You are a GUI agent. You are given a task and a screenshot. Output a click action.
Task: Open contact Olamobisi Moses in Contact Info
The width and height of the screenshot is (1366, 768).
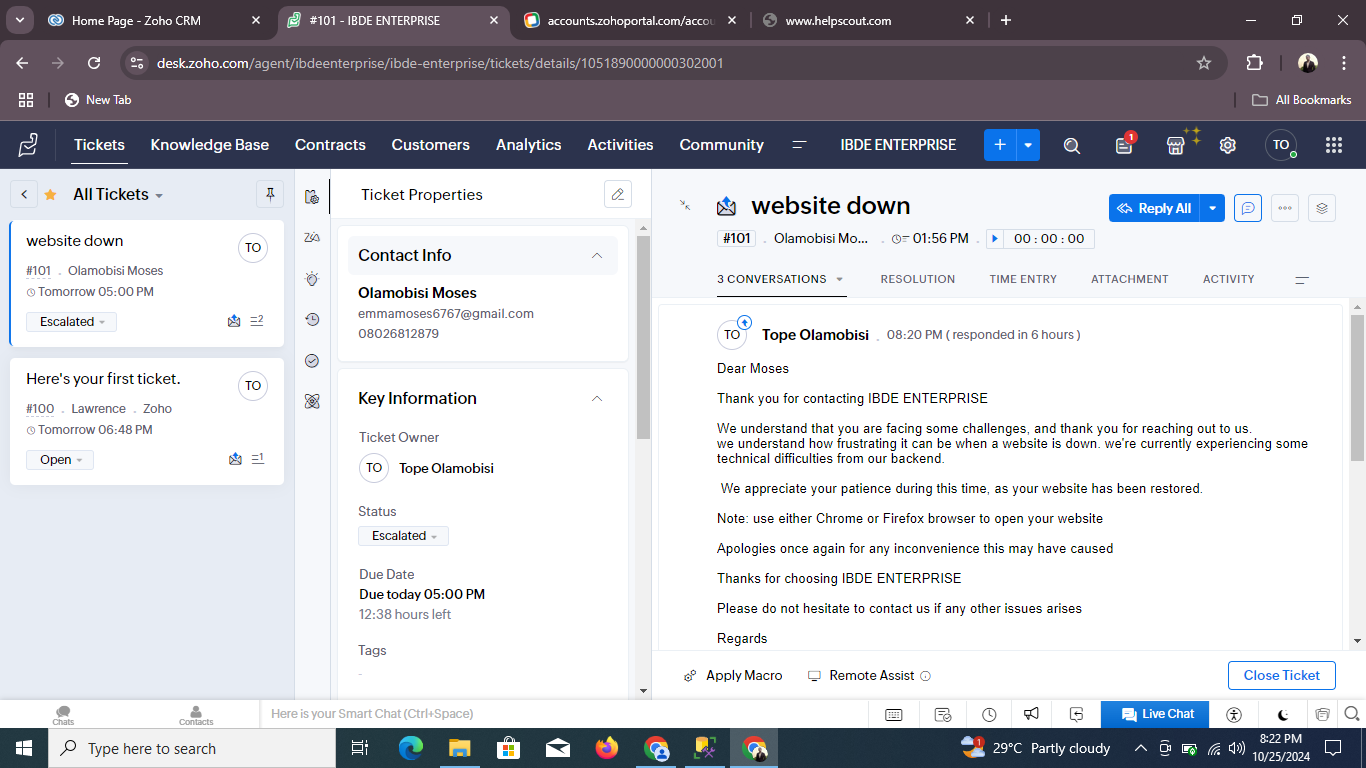coord(418,293)
